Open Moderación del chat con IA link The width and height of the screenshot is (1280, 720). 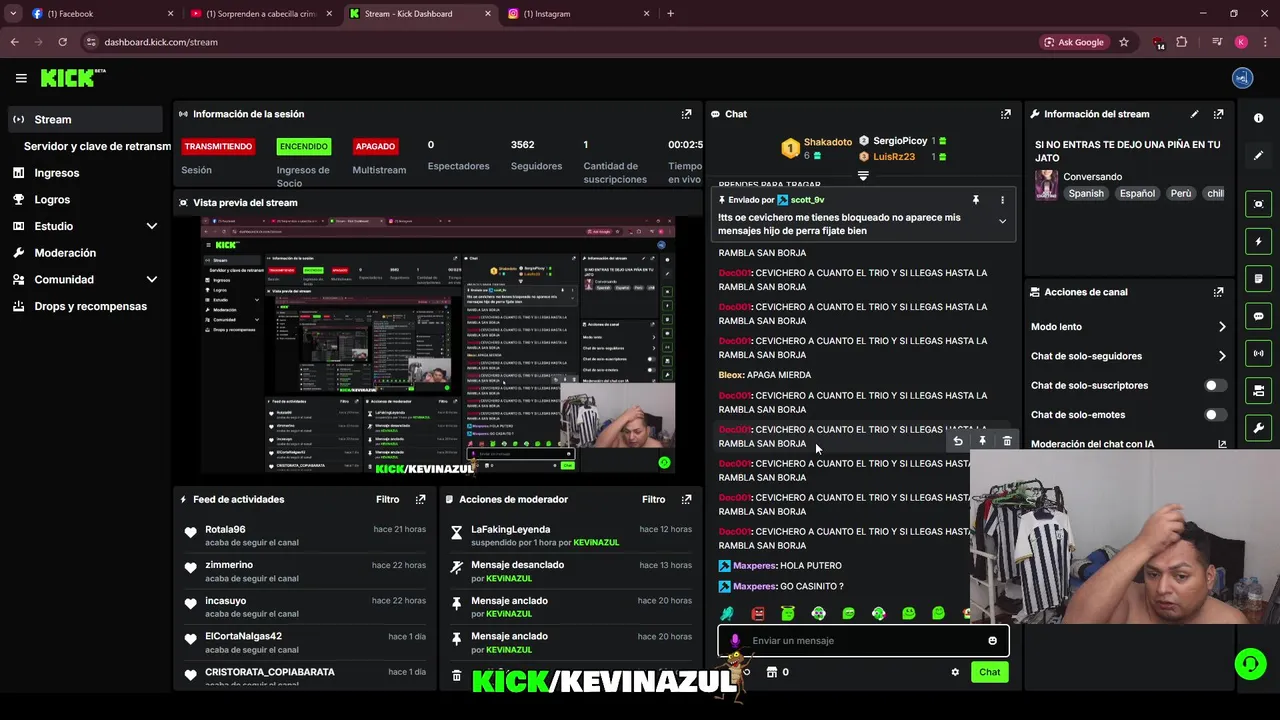point(1129,444)
